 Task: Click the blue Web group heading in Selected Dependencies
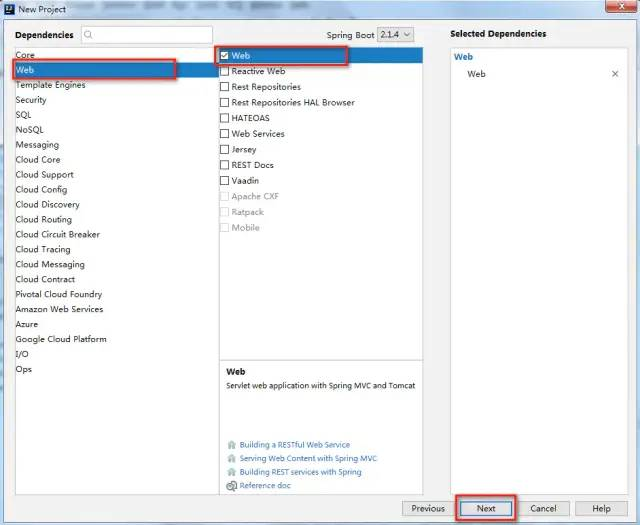pyautogui.click(x=463, y=57)
